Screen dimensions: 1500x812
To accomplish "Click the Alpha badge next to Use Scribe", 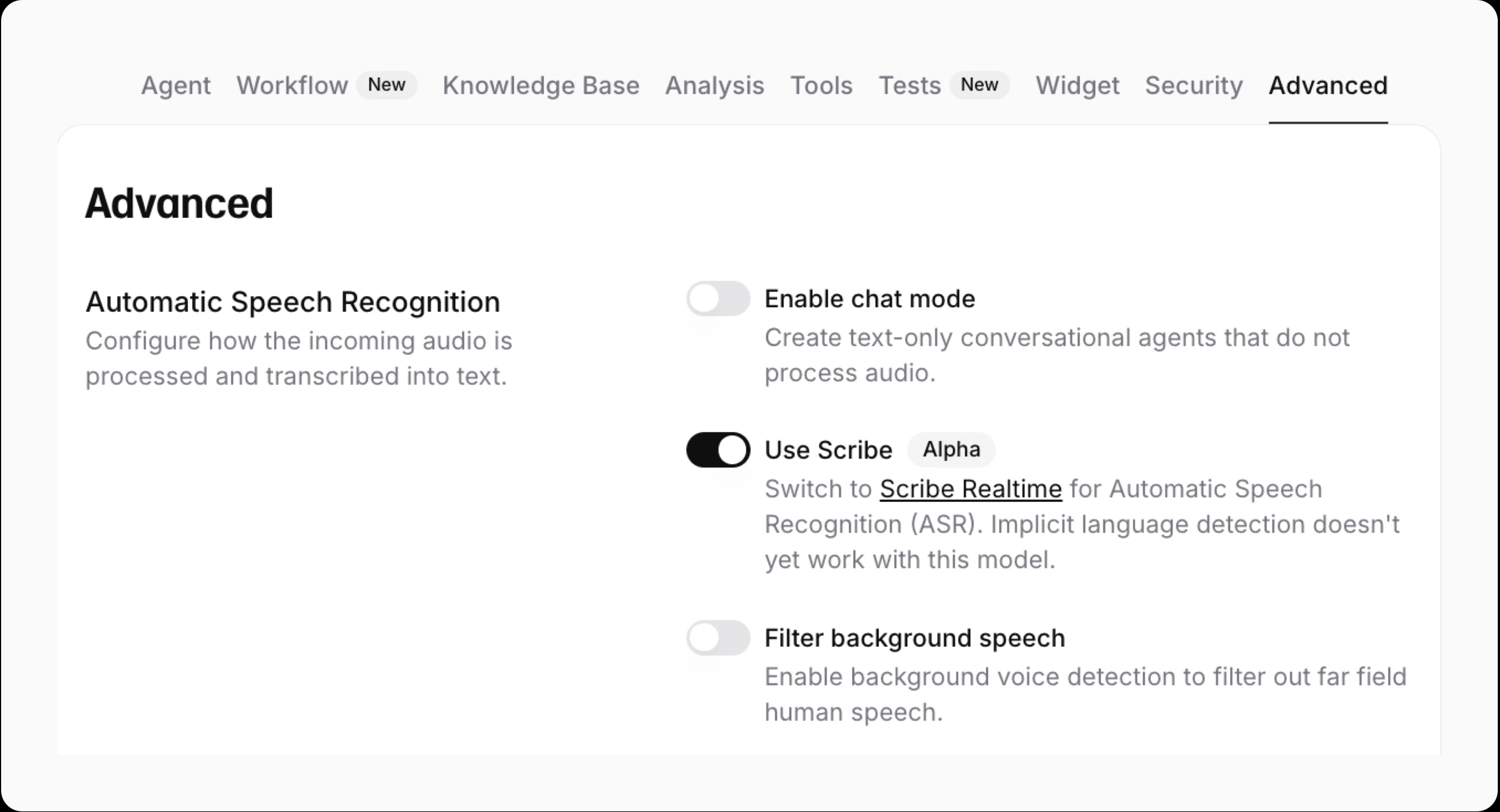I will tap(952, 449).
